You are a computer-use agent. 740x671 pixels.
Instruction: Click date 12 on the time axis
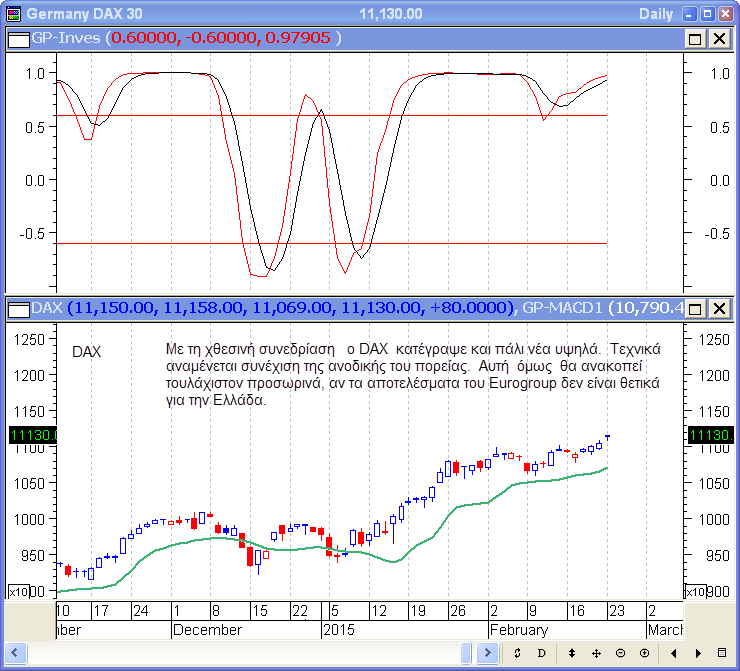point(379,611)
